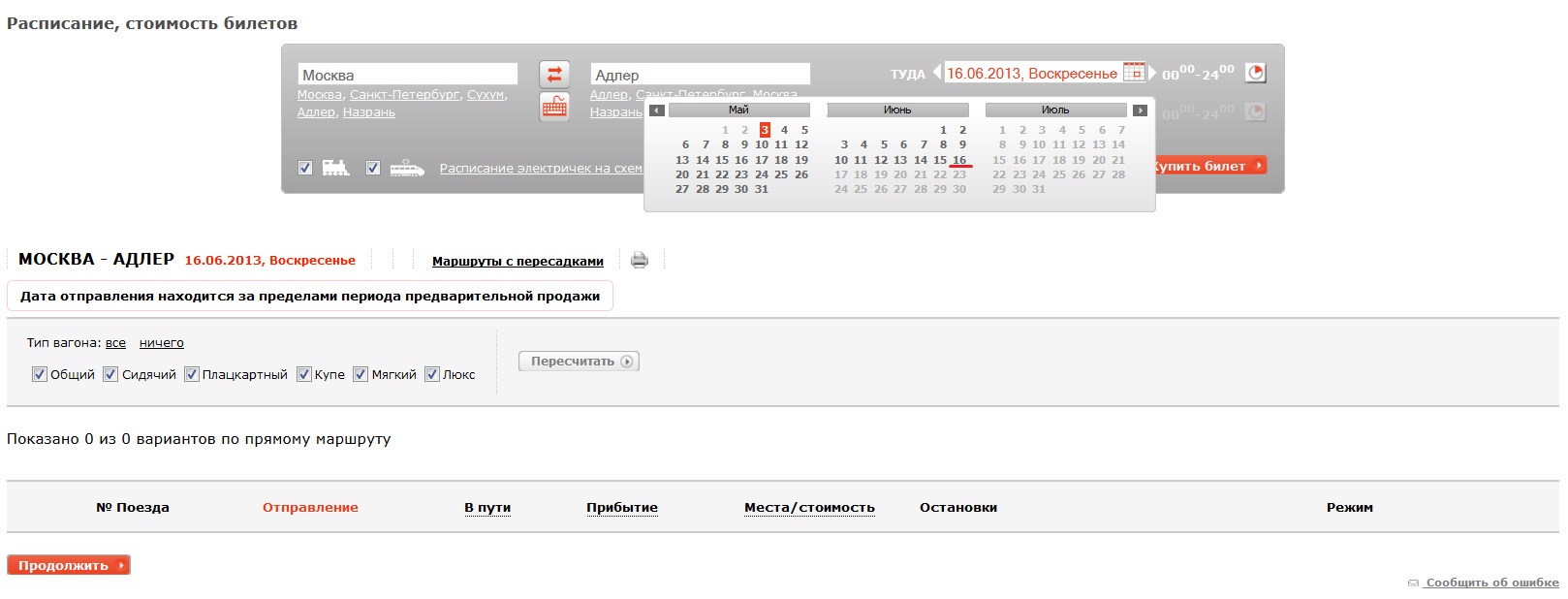Viewport: 1568px width, 599px height.
Task: Click Сообщить об ошибке link
Action: pos(1491,583)
